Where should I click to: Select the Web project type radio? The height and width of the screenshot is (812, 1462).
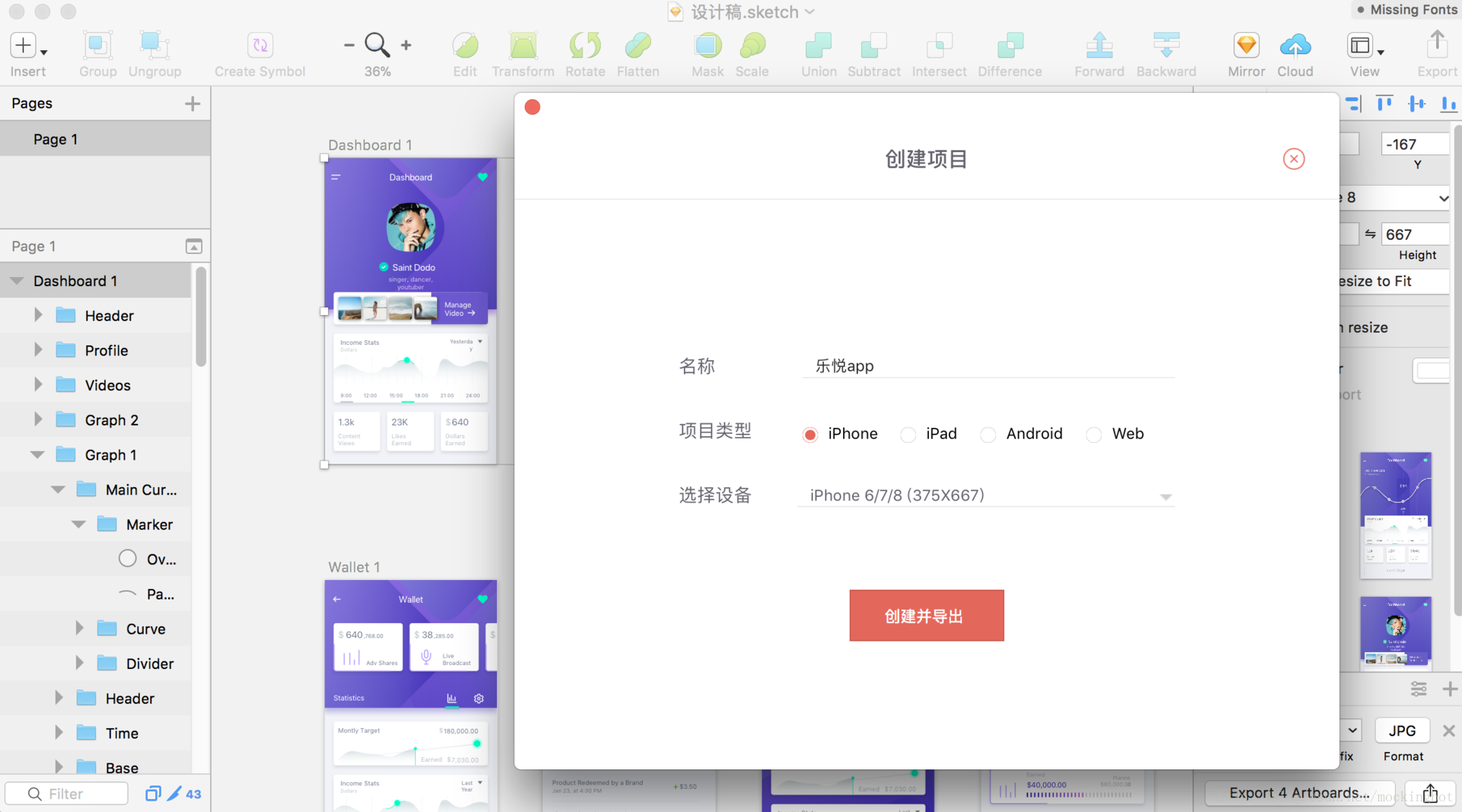(x=1093, y=435)
